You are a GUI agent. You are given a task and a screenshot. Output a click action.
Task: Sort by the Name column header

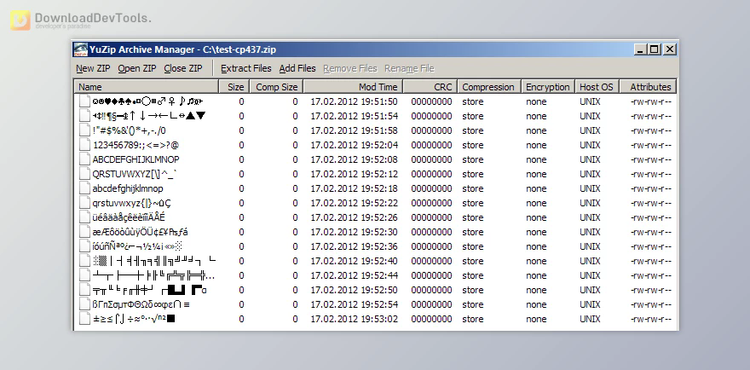[146, 87]
